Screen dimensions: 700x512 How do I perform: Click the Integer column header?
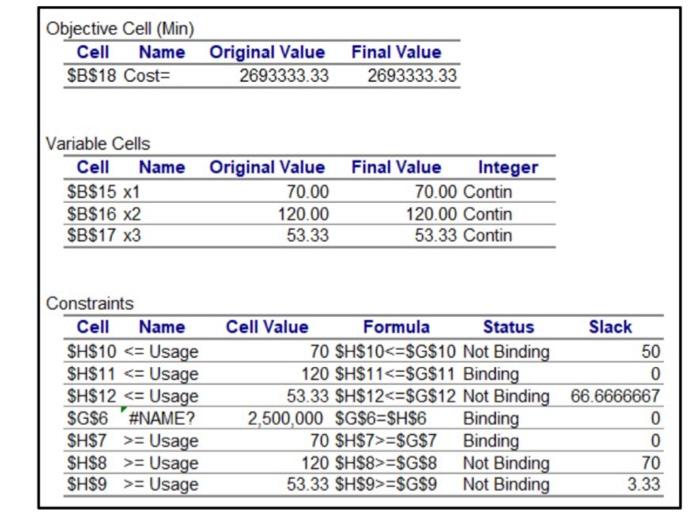coord(508,167)
